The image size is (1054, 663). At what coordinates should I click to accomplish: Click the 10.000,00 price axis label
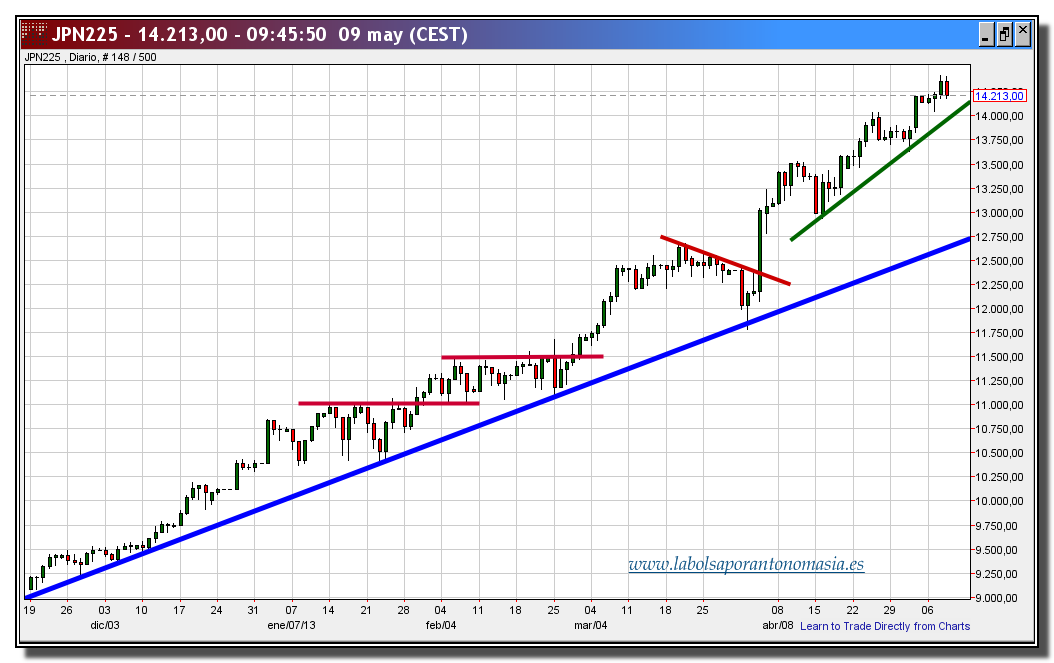999,501
